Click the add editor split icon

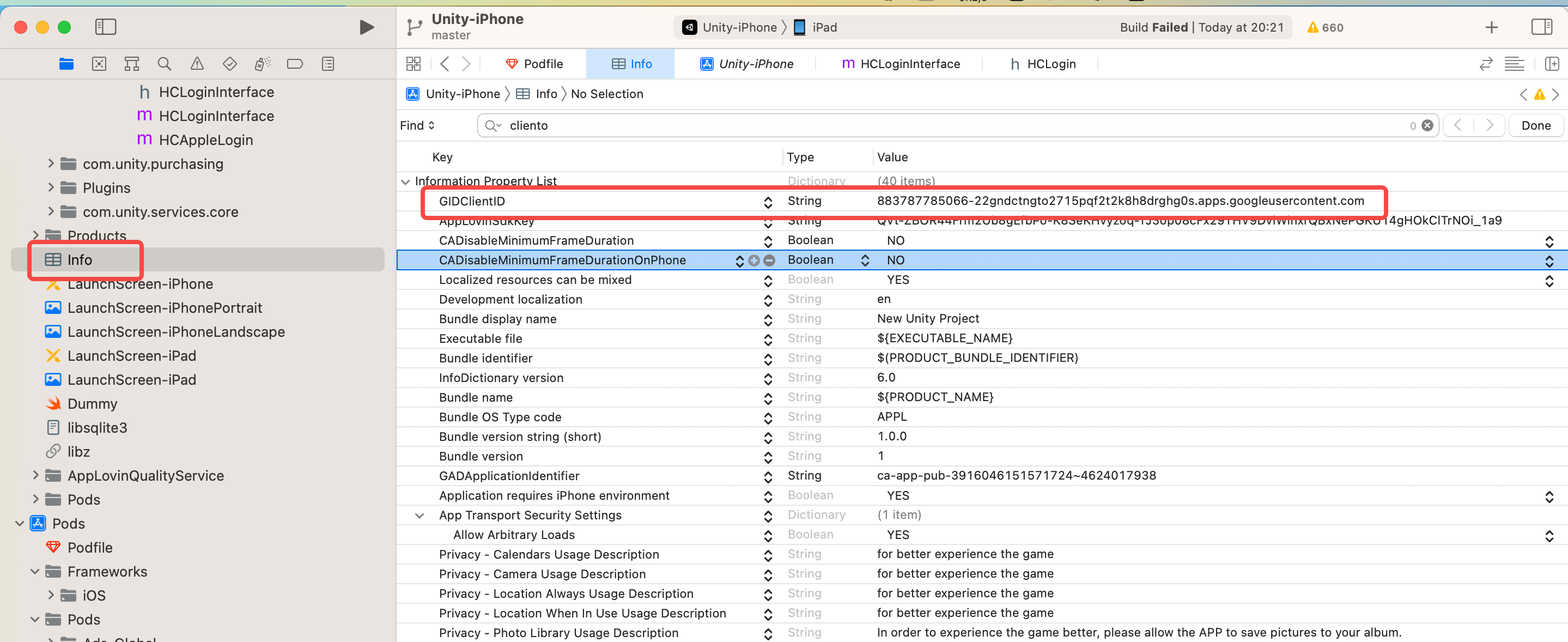1552,64
